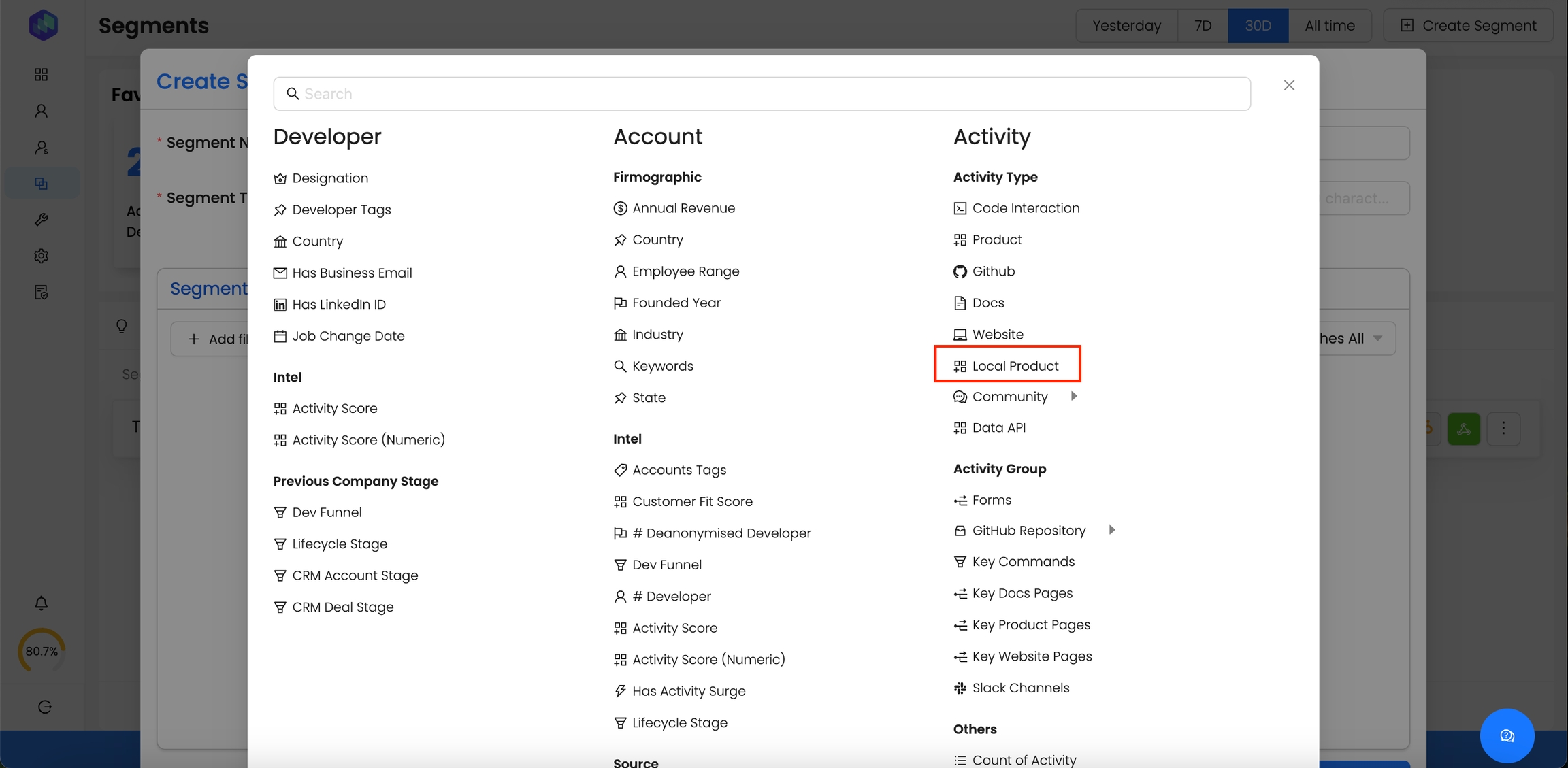Viewport: 1568px width, 768px height.
Task: Click the wrench tools sidebar icon
Action: (x=42, y=220)
